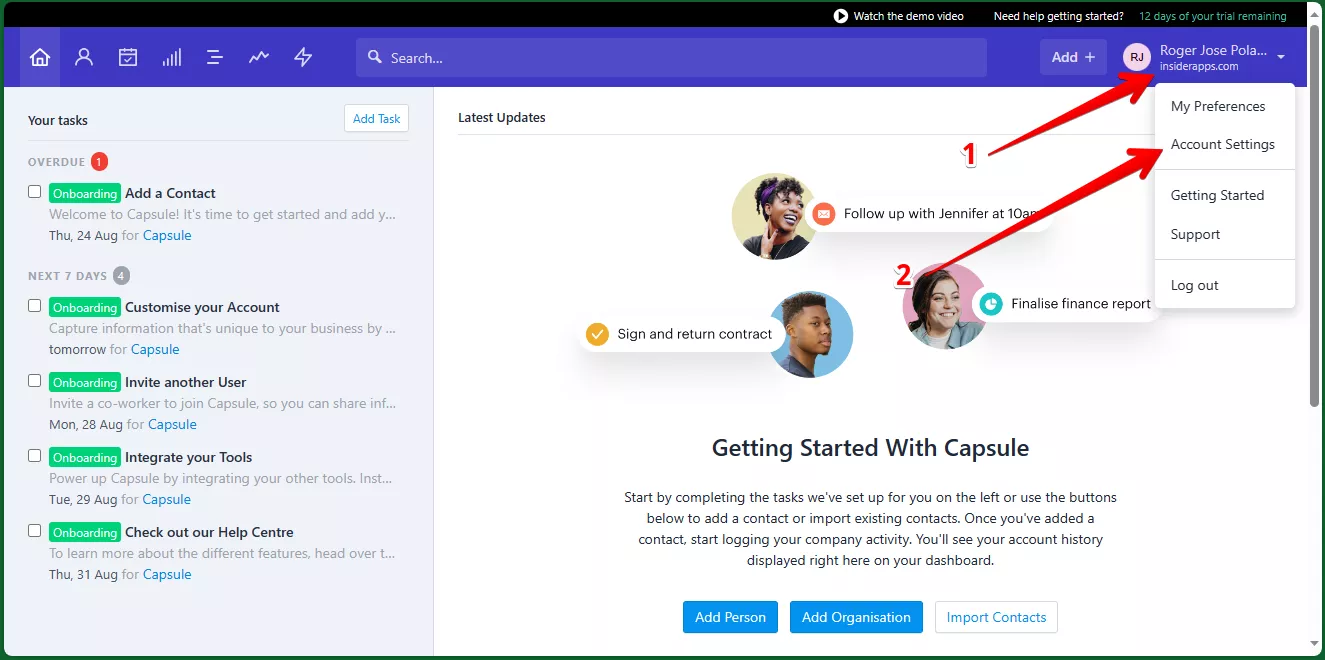This screenshot has width=1325, height=660.
Task: Open the Reports line graph icon
Action: [259, 57]
